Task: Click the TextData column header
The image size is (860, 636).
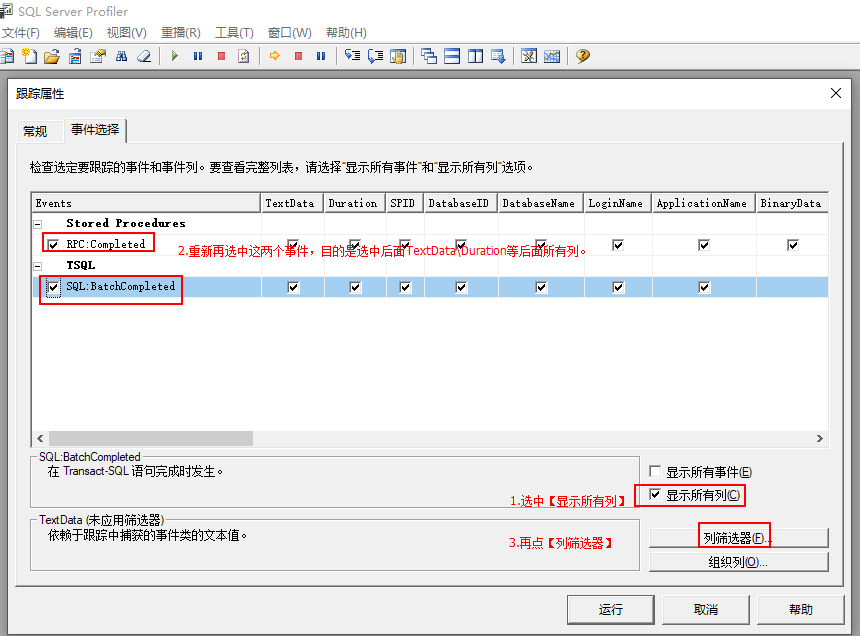Action: point(292,203)
